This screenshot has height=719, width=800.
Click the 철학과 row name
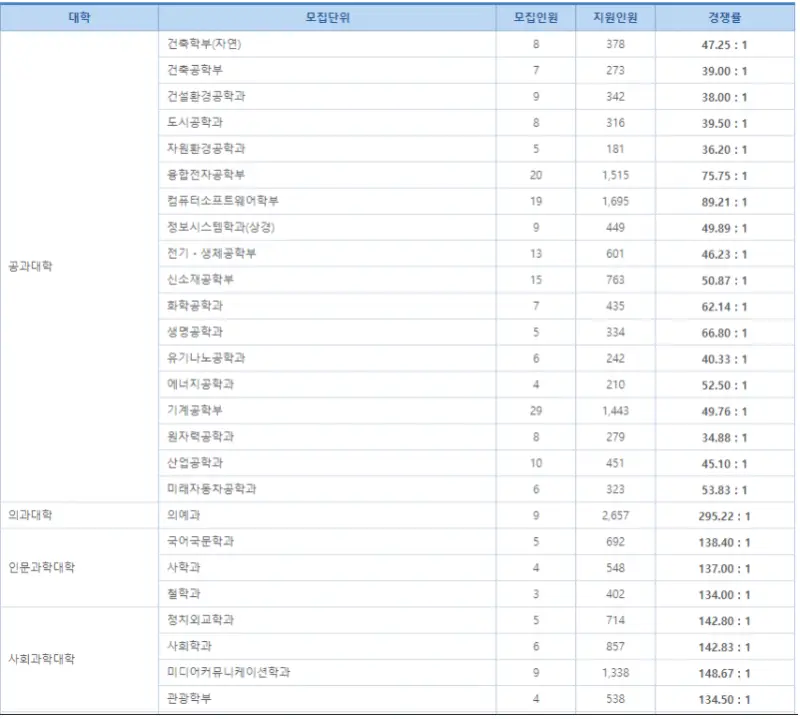click(x=184, y=594)
